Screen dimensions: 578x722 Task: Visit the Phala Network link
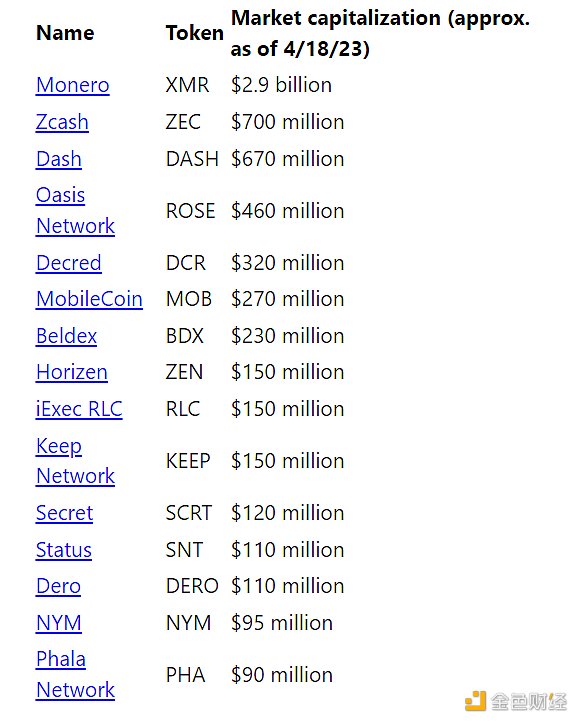pyautogui.click(x=76, y=675)
